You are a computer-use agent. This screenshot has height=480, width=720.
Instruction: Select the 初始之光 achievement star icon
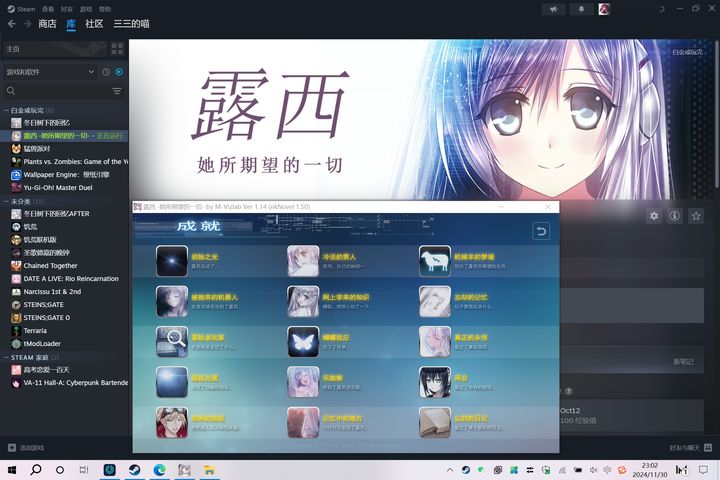click(172, 261)
